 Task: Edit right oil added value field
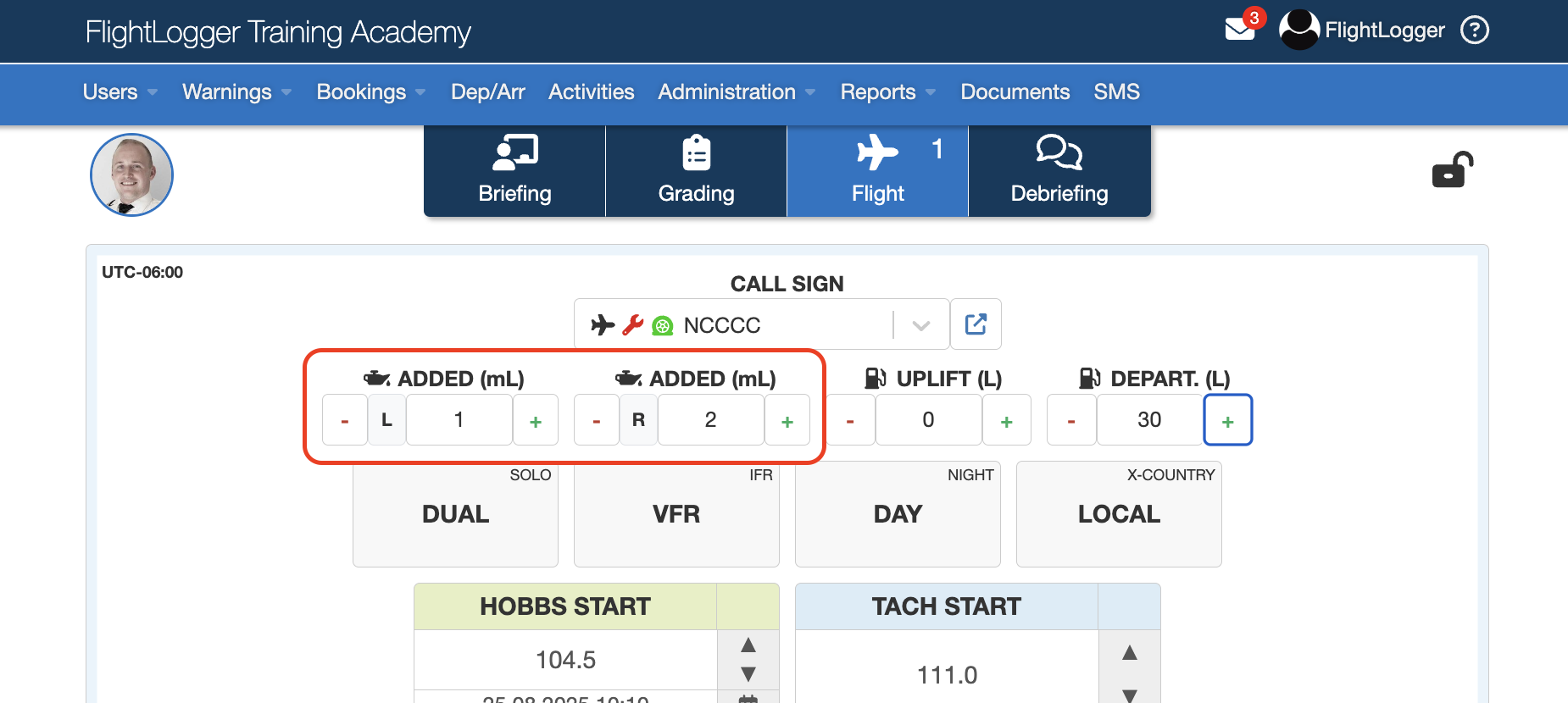(710, 420)
